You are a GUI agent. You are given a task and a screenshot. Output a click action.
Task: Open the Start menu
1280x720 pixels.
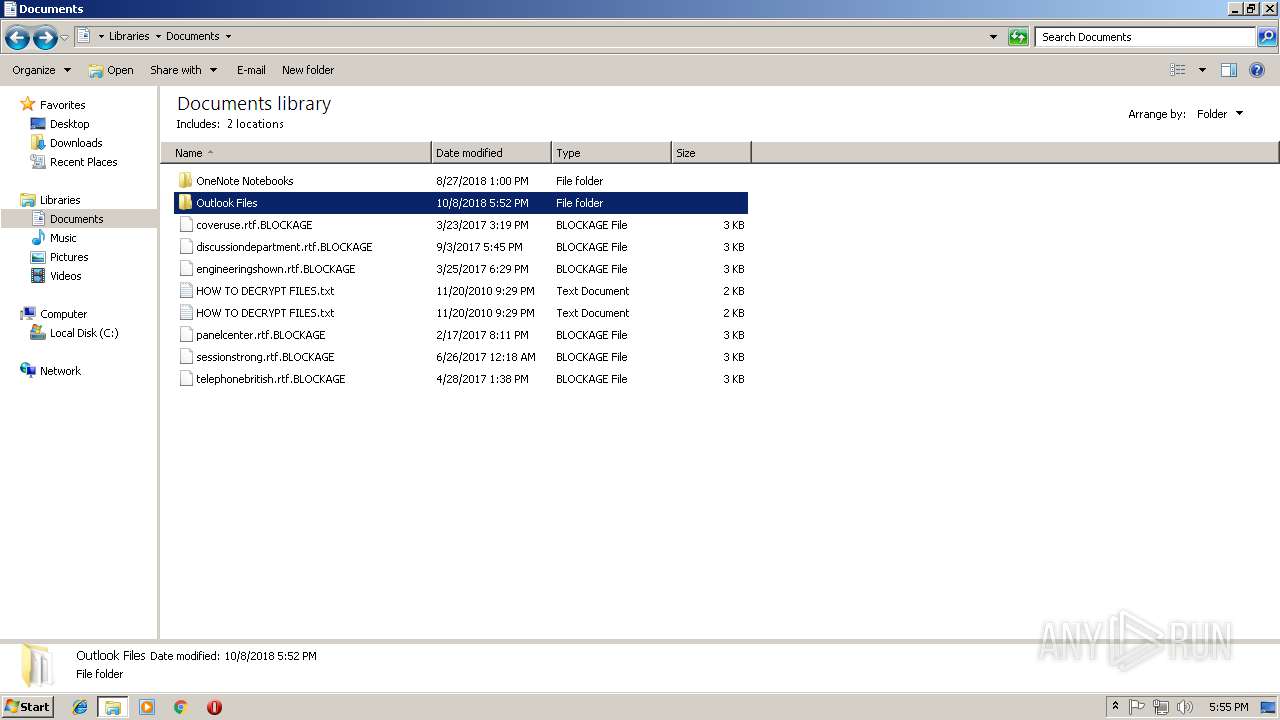point(27,707)
